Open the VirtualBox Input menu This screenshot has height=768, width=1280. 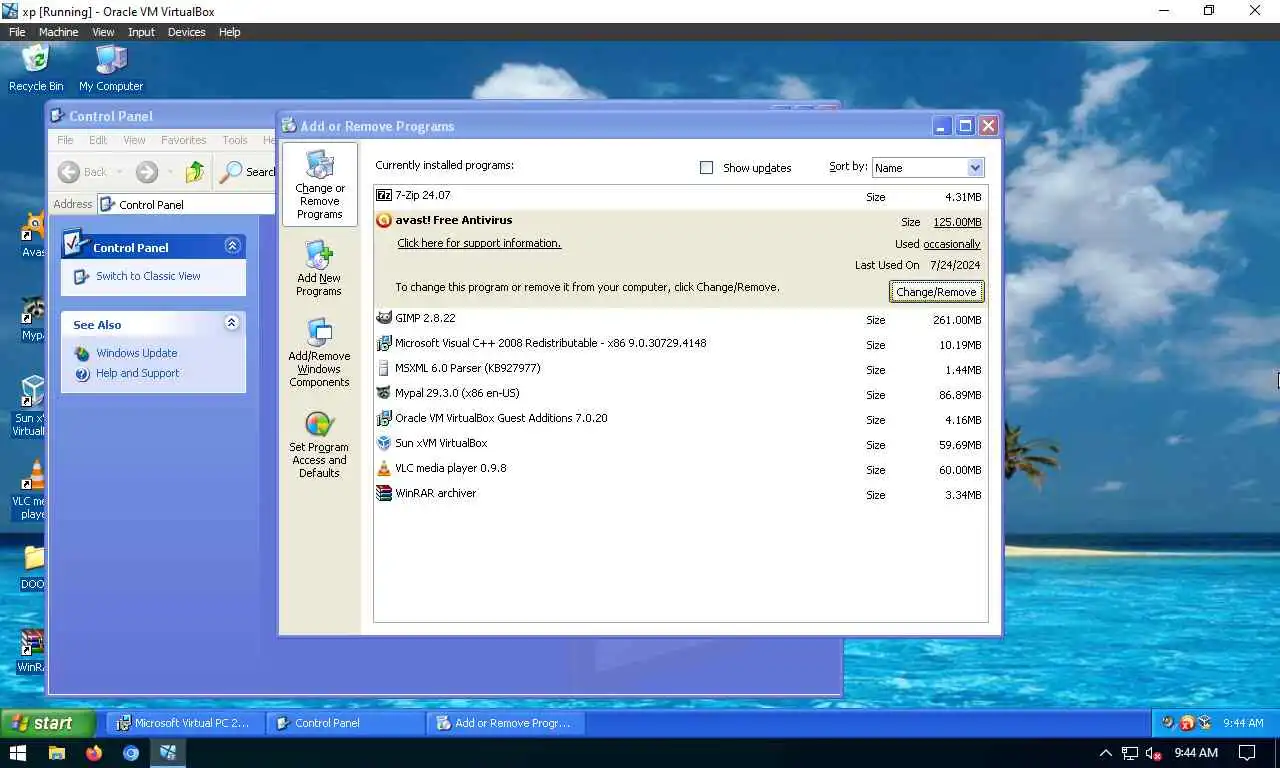(x=141, y=32)
